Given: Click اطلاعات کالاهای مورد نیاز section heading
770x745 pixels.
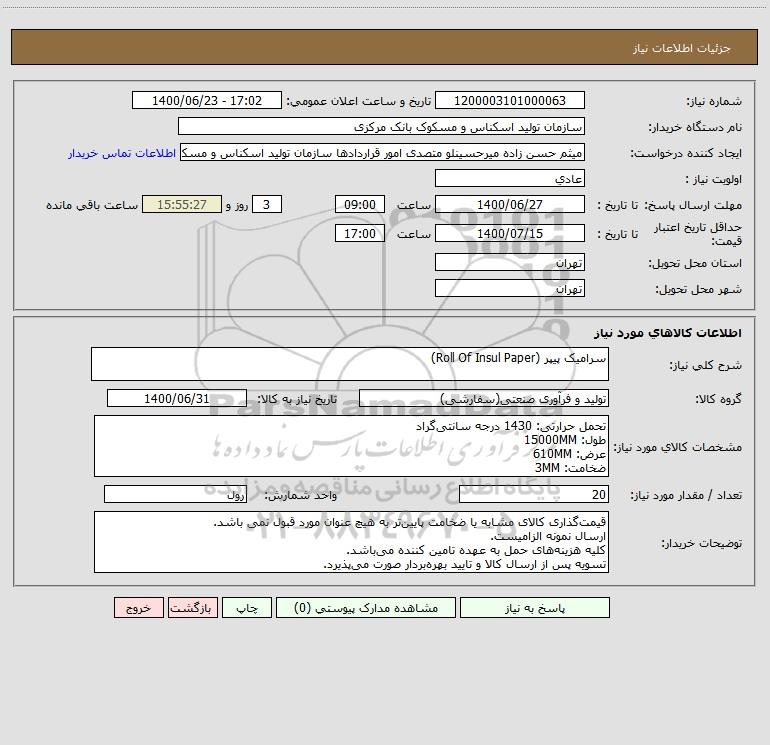Looking at the screenshot, I should pos(668,333).
